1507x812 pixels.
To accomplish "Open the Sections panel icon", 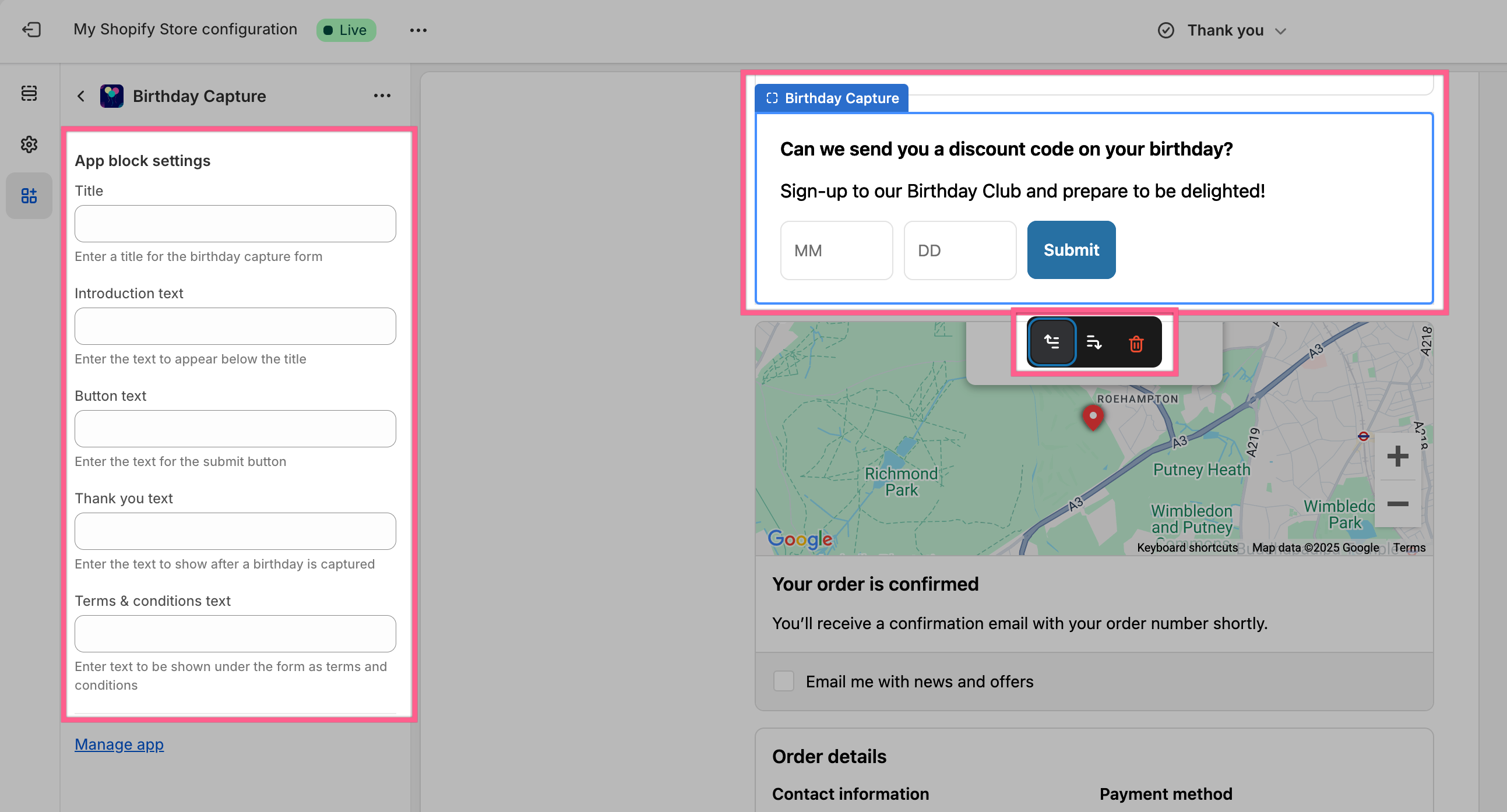I will point(29,94).
